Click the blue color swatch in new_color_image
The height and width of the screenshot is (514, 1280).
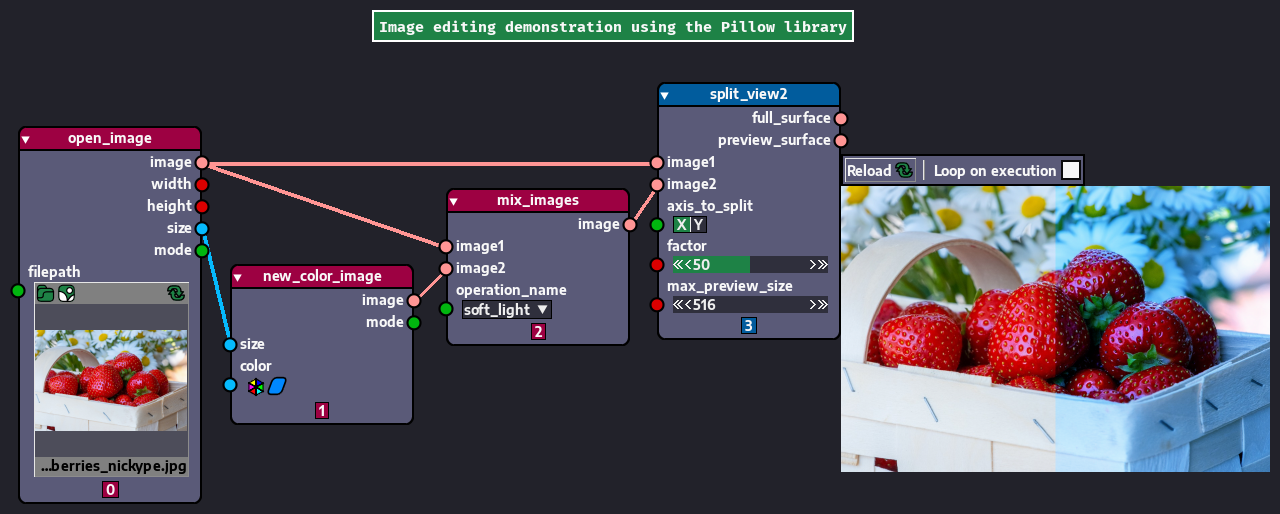(277, 386)
